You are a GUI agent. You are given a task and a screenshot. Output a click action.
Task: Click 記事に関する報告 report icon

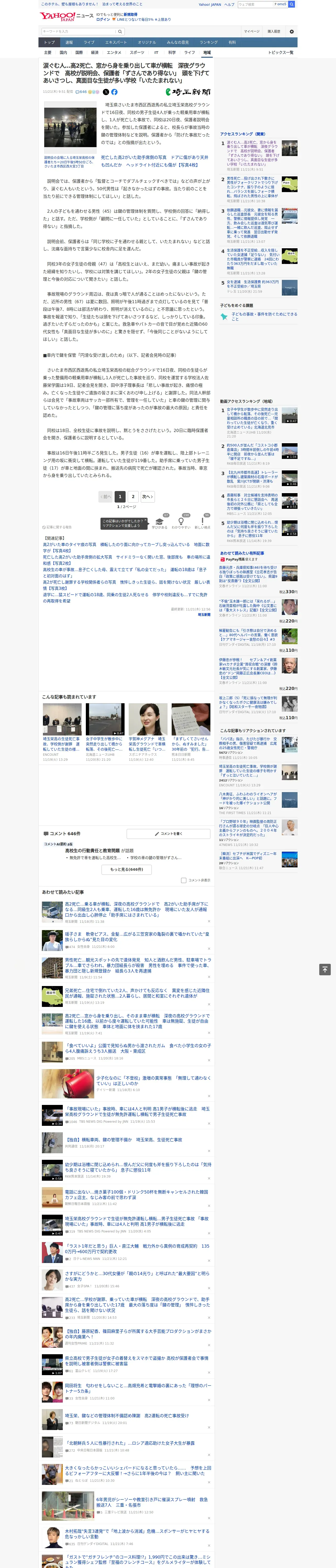(x=57, y=527)
